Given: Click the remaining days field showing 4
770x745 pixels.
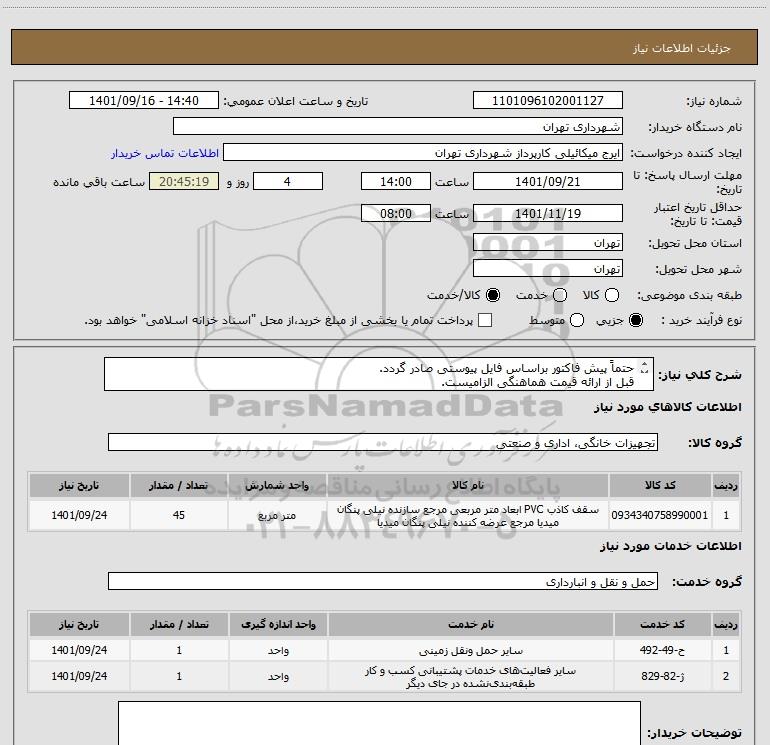Looking at the screenshot, I should pyautogui.click(x=288, y=181).
